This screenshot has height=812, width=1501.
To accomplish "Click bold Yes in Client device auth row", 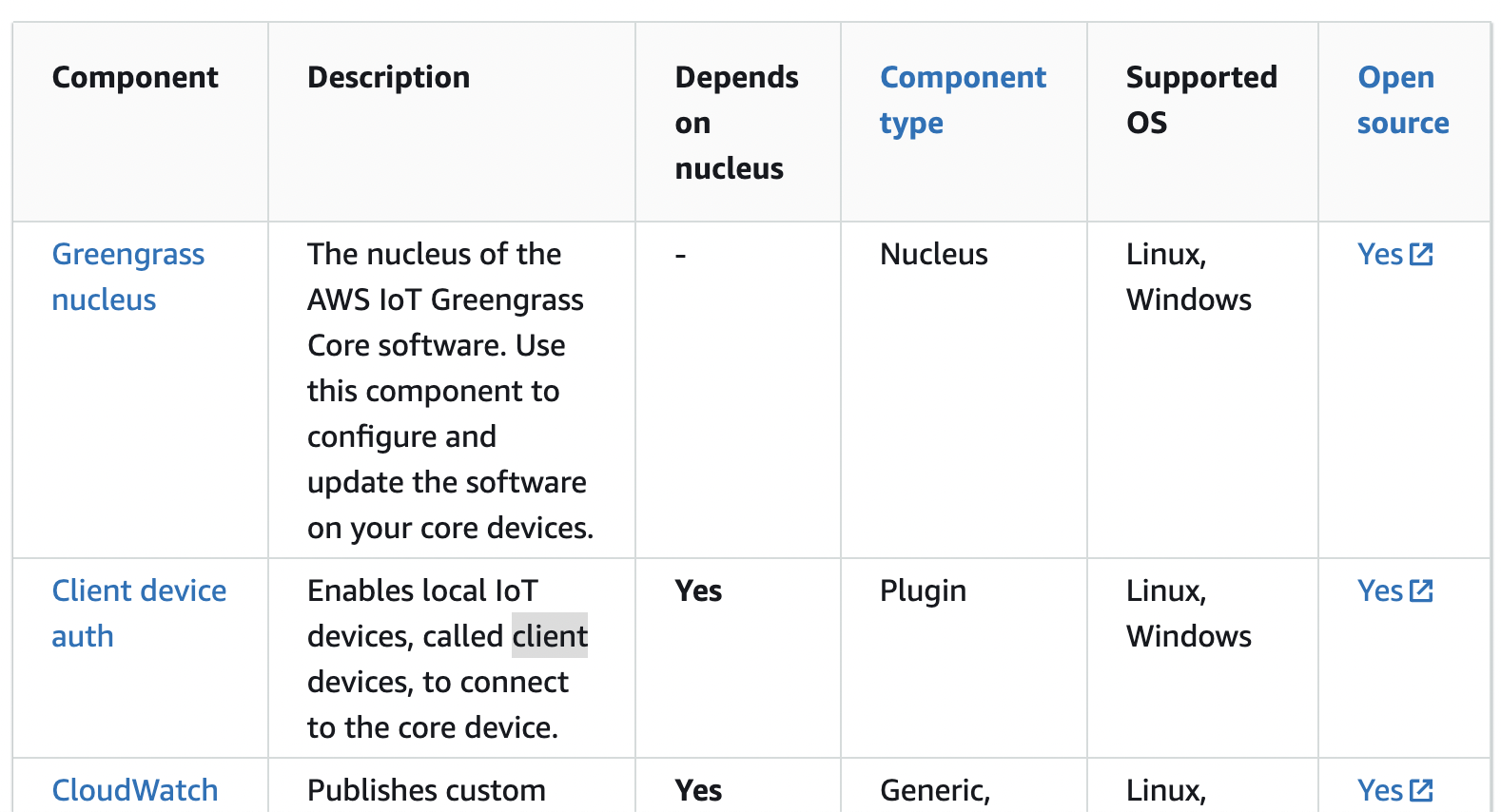I will tap(698, 590).
